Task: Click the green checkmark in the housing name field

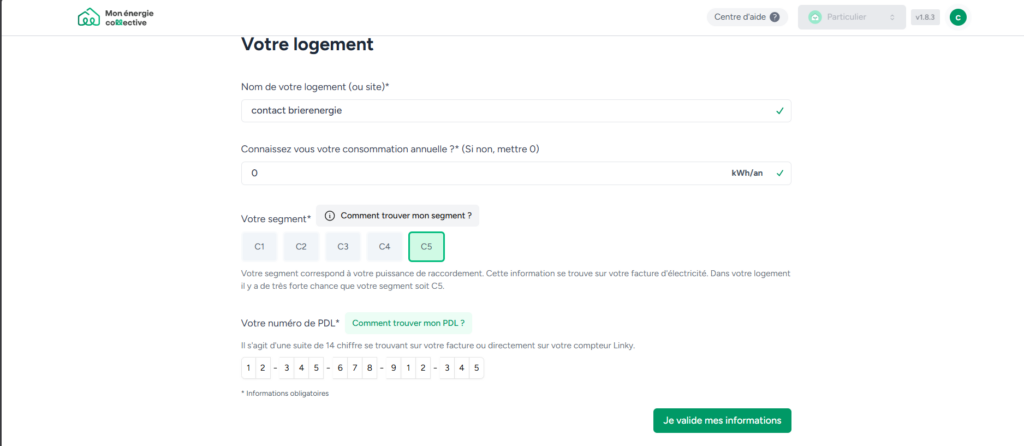Action: coord(779,110)
